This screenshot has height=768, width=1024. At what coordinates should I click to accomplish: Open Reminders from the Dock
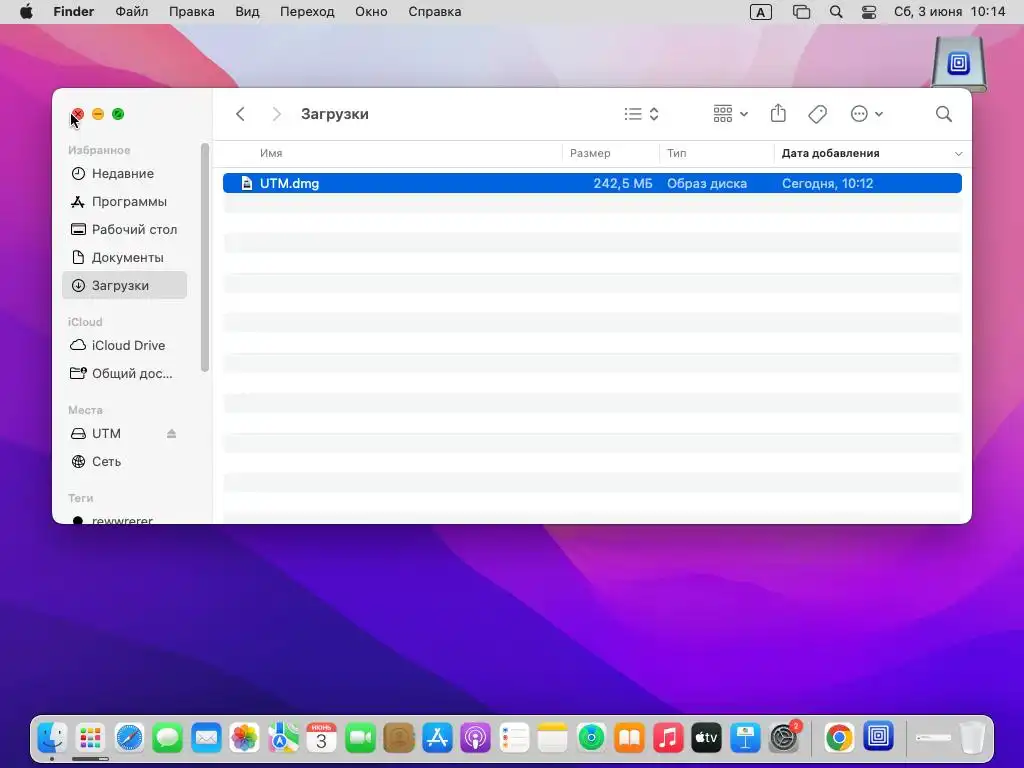(x=514, y=739)
